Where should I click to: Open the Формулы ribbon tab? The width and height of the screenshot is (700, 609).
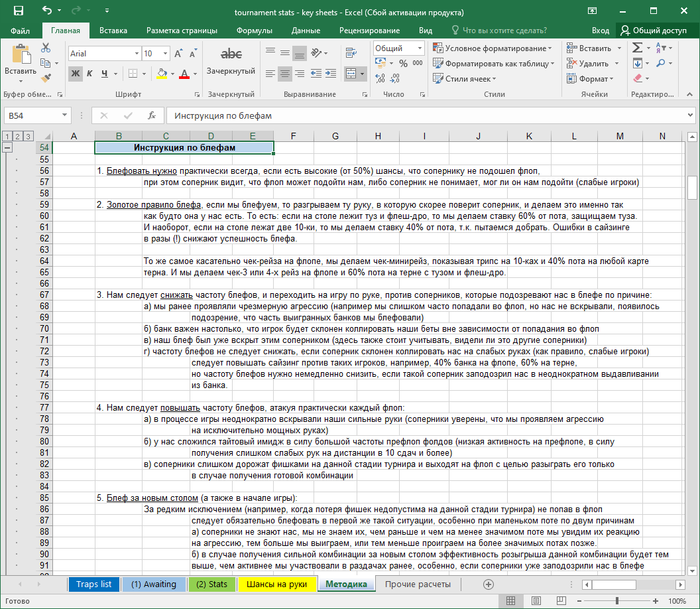tap(254, 30)
